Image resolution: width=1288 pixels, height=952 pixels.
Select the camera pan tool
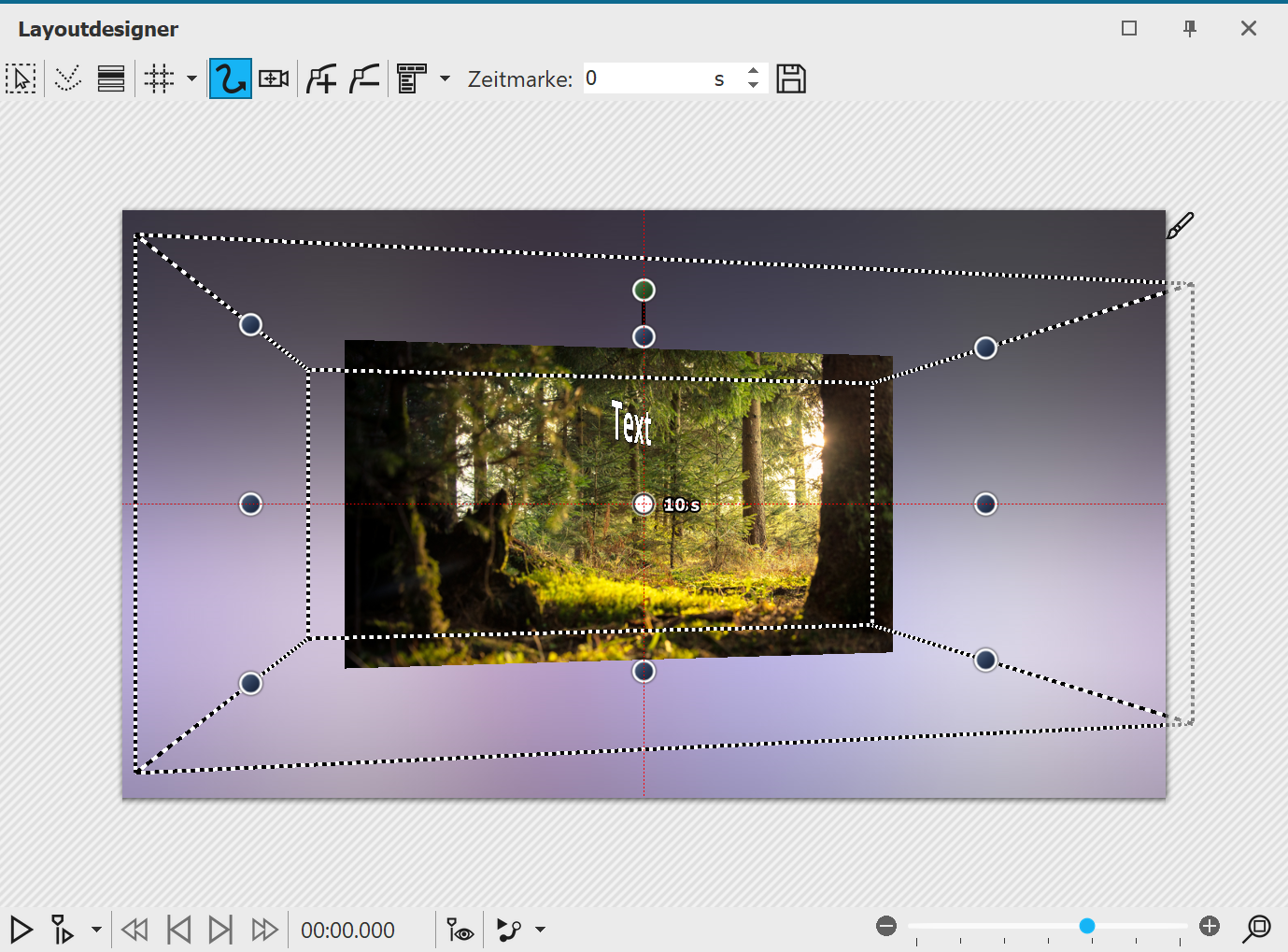[x=272, y=78]
